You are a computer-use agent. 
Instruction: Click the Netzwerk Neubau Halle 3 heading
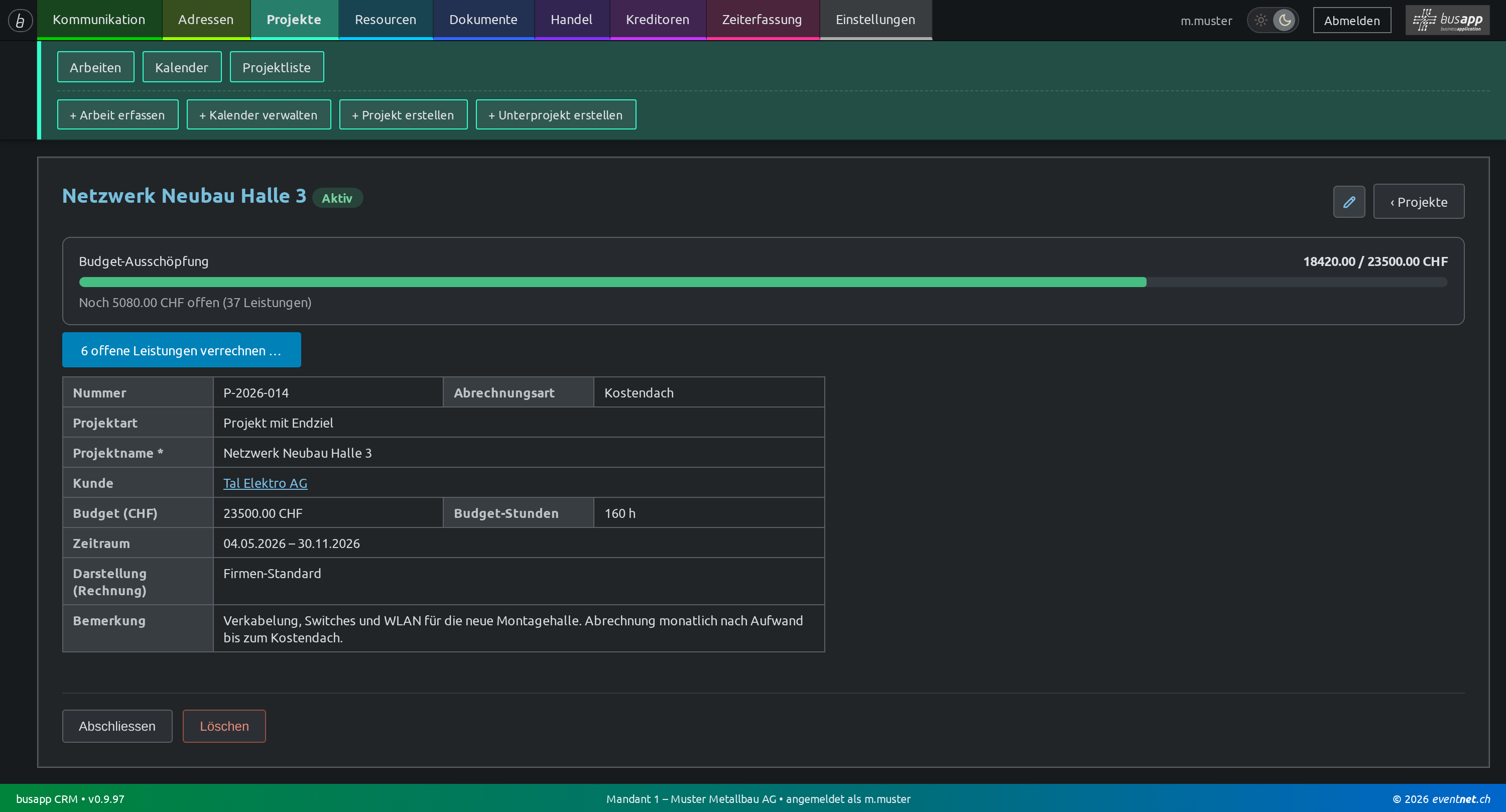[184, 196]
